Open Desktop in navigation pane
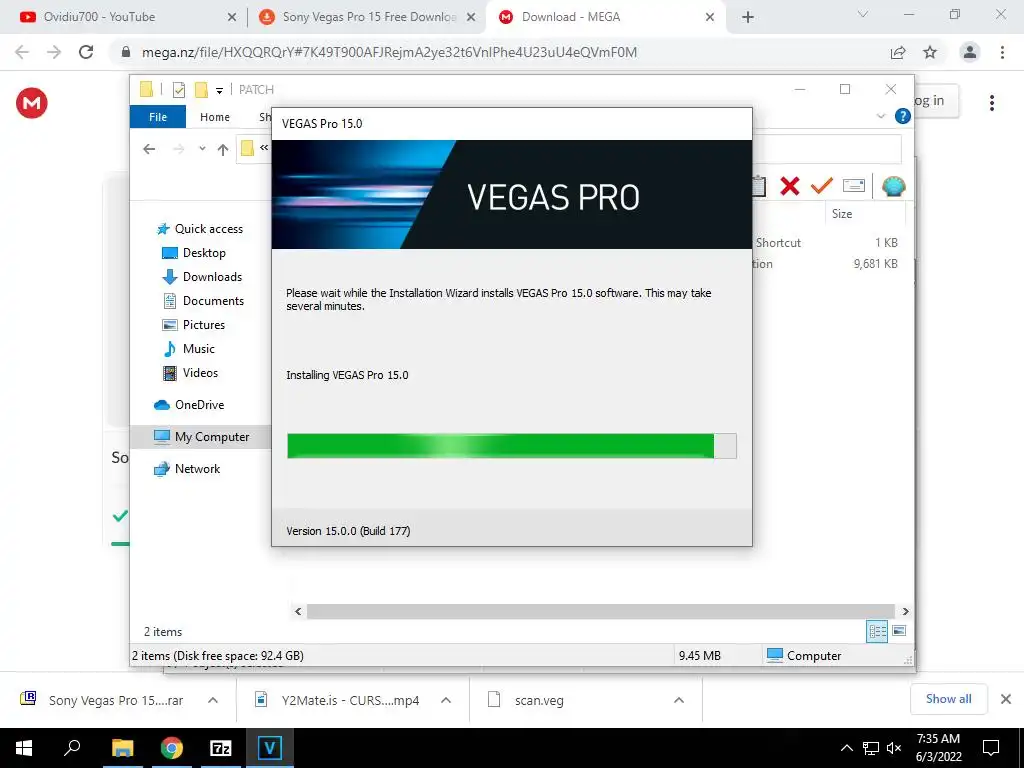Viewport: 1024px width, 768px height. tap(194, 253)
